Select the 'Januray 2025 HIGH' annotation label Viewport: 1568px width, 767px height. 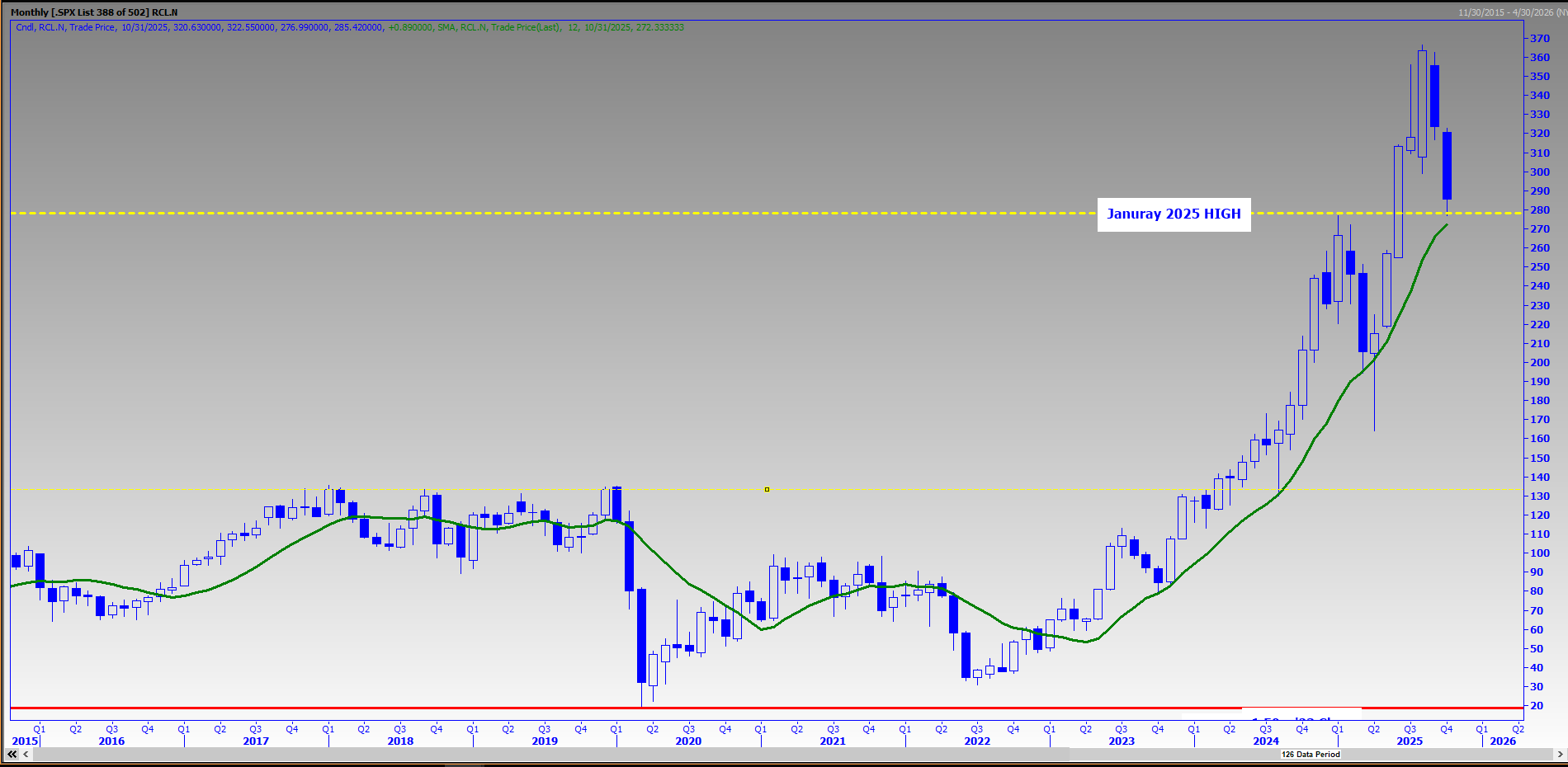pos(1174,214)
